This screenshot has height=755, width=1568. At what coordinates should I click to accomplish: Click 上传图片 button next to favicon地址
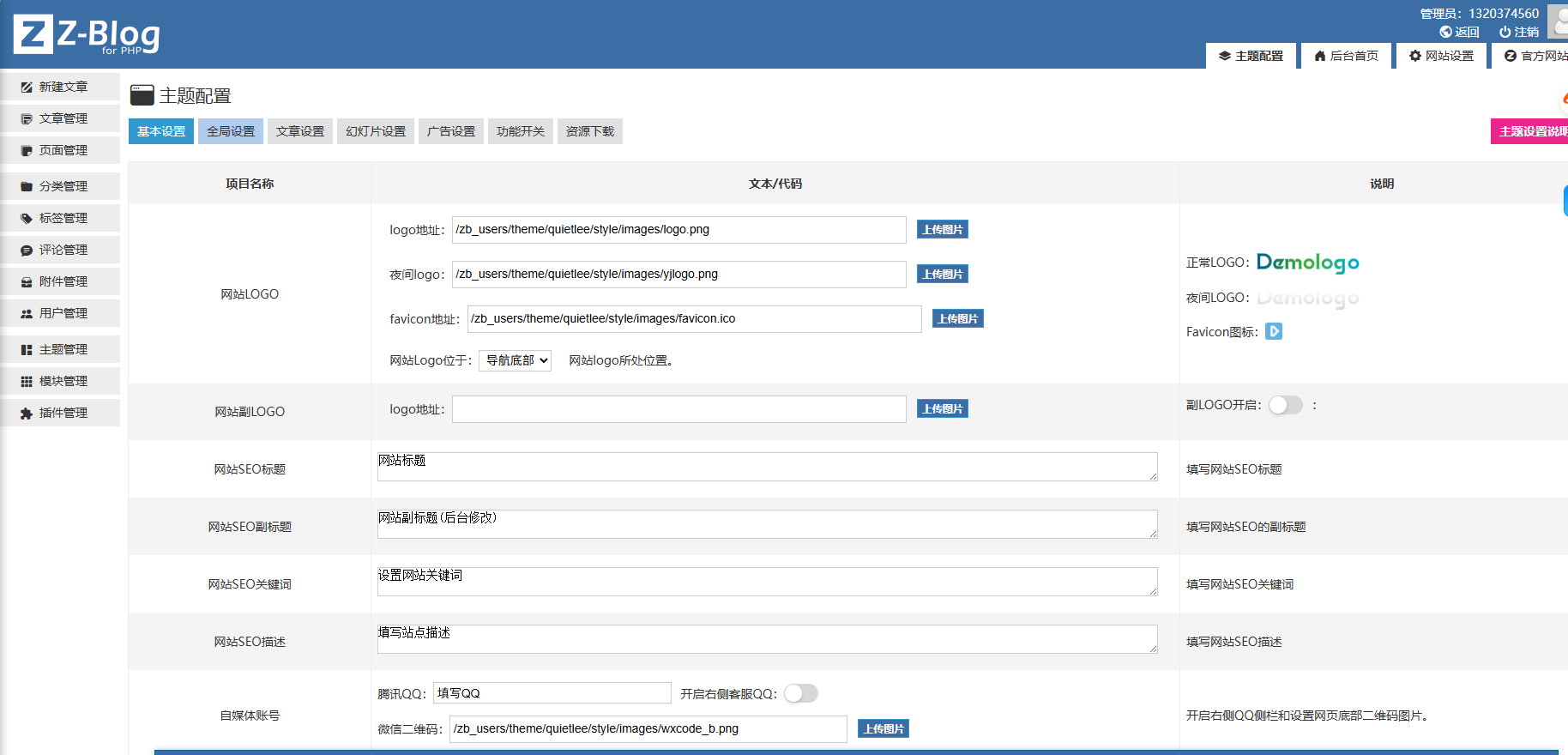click(957, 319)
